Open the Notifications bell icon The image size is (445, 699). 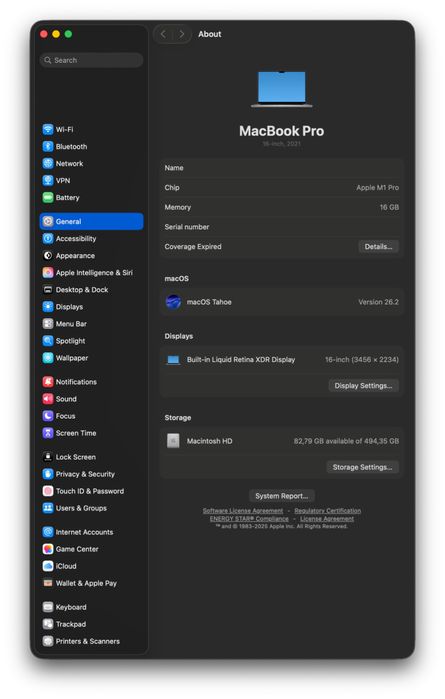[48, 382]
